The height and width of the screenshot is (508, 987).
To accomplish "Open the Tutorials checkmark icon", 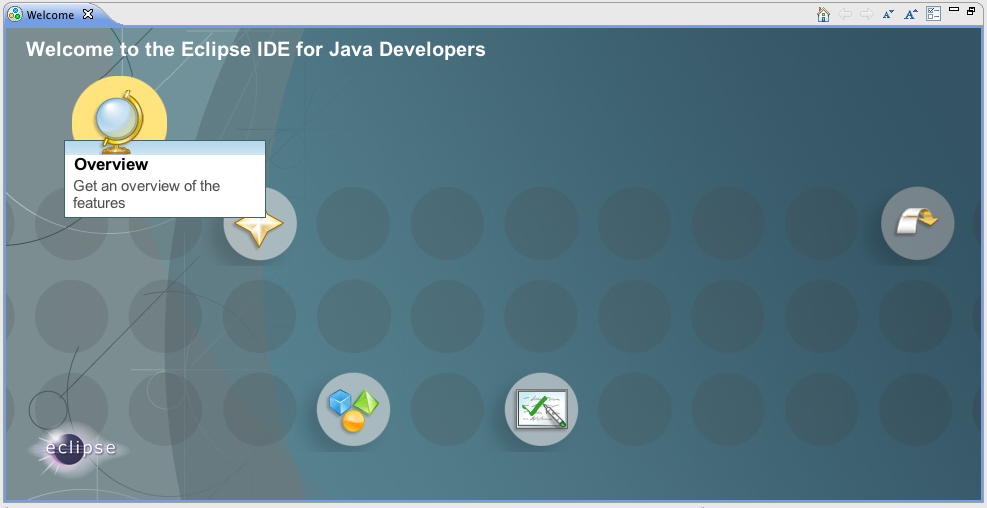I will click(x=541, y=409).
